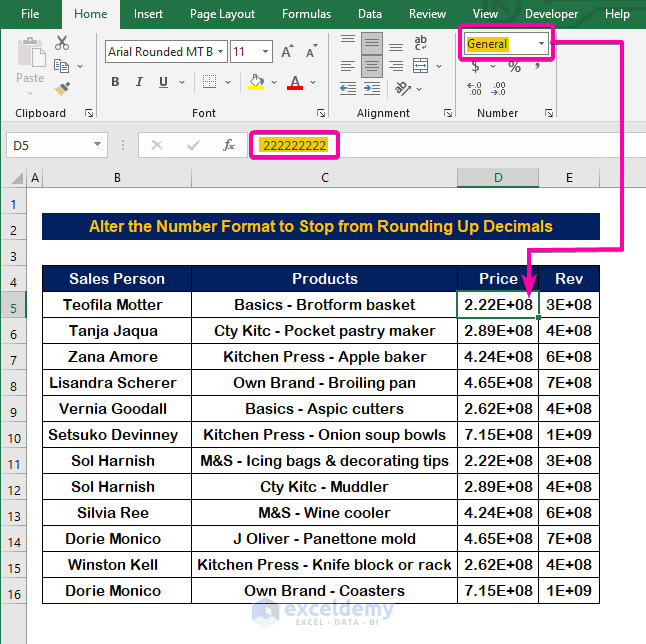Expand the Copy options arrow

point(80,66)
